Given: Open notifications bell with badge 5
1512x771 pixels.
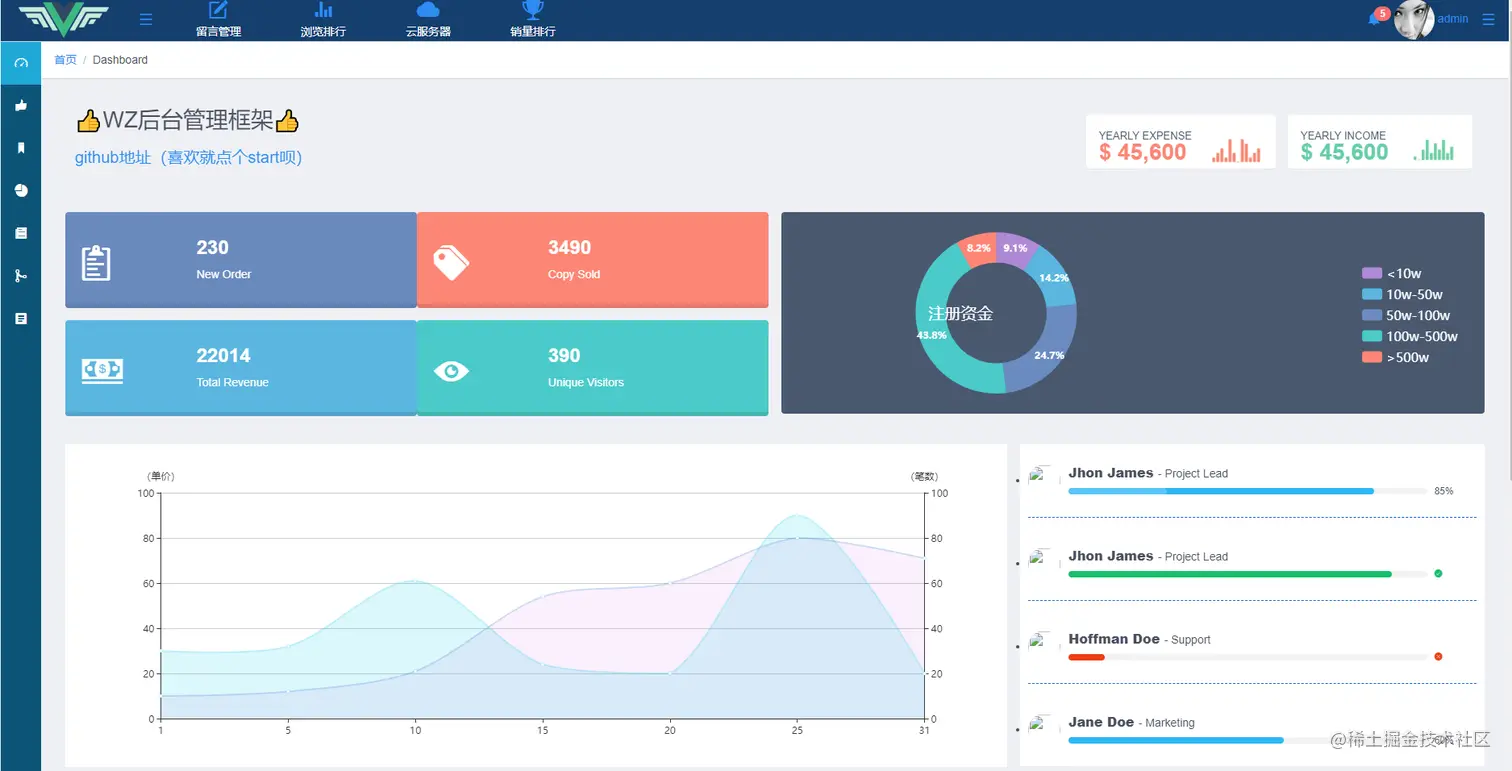Looking at the screenshot, I should click(1378, 17).
